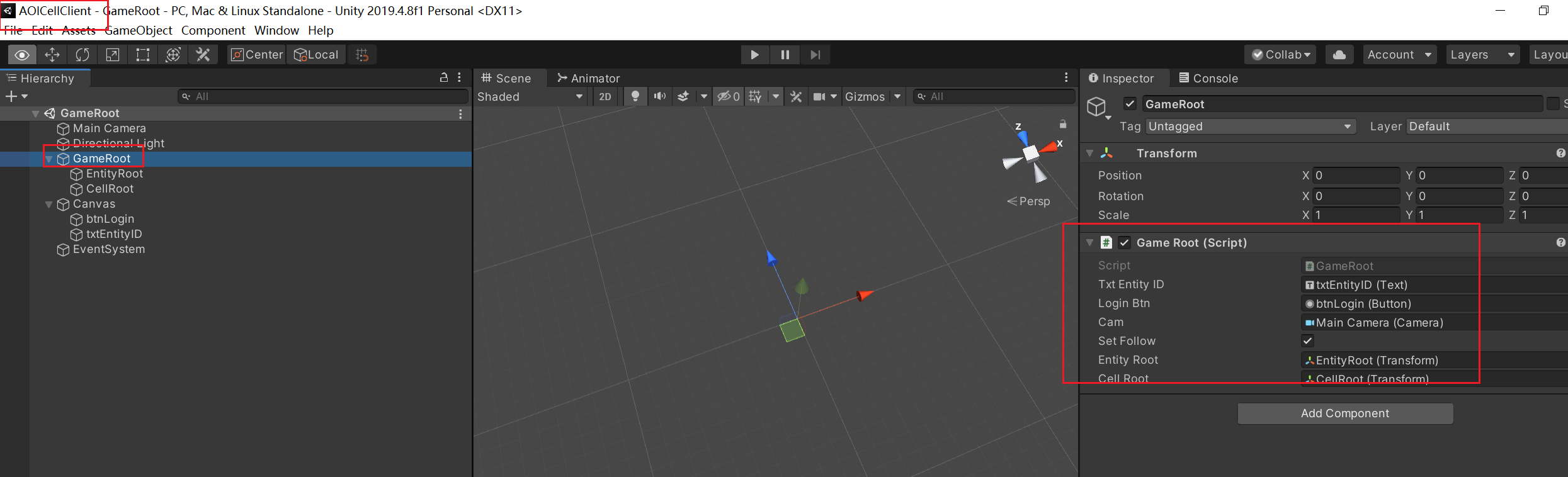Switch to the Console tab

[1208, 78]
